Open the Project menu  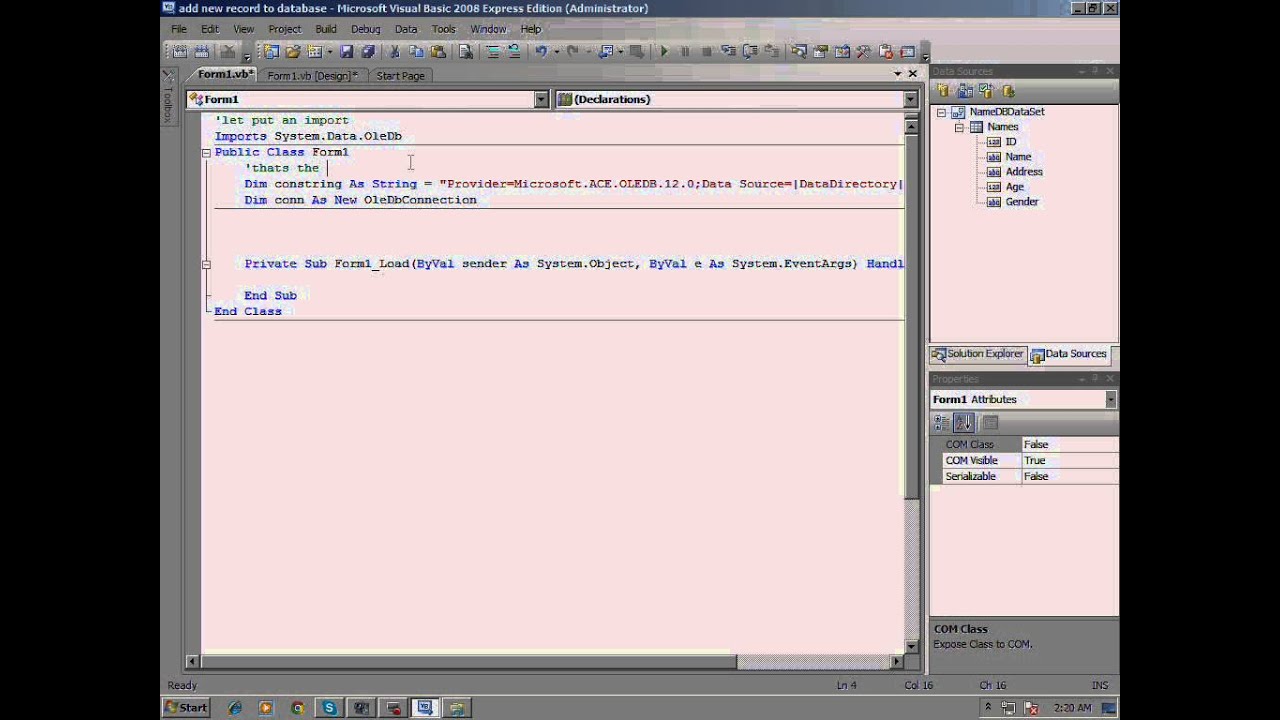pos(285,29)
